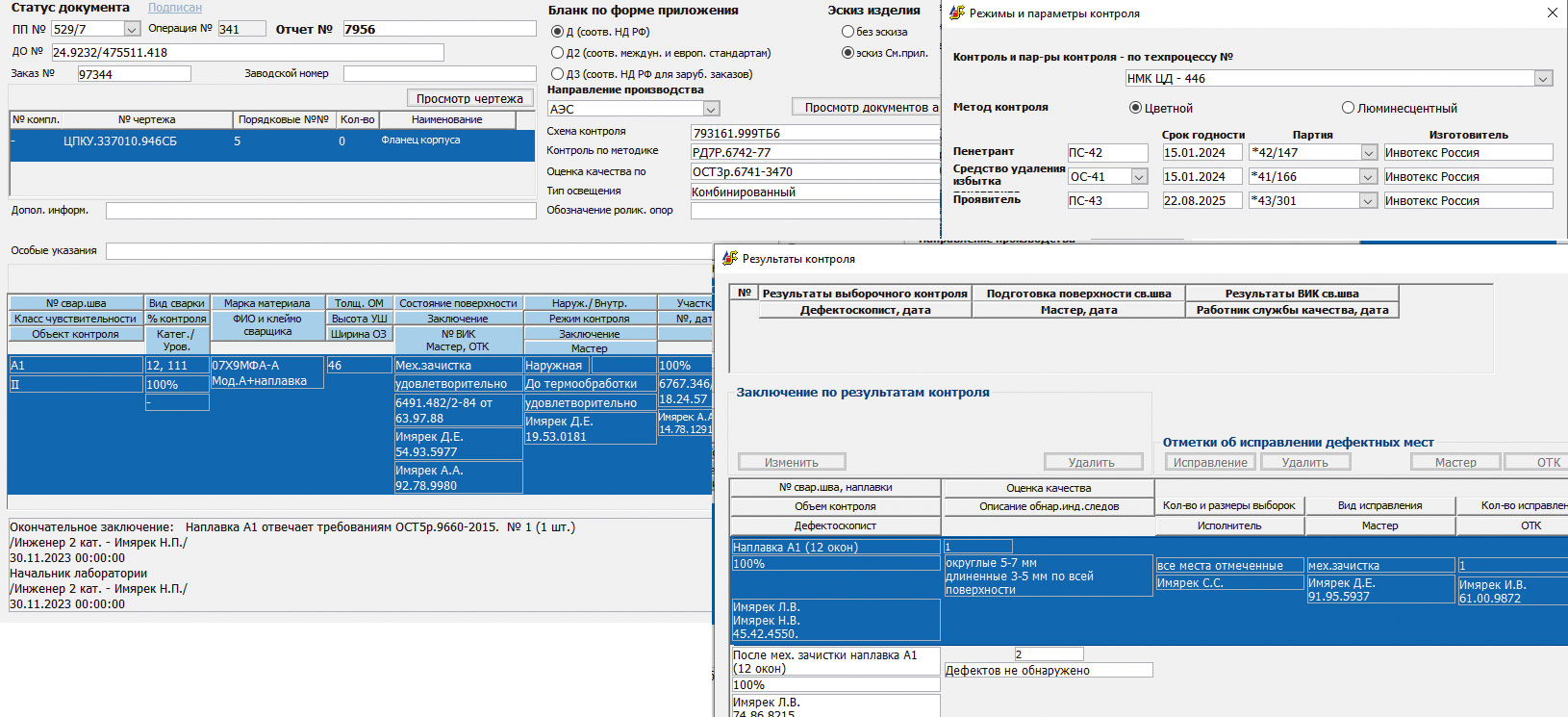The width and height of the screenshot is (1568, 717).
Task: Click the Исправление button
Action: click(1210, 463)
